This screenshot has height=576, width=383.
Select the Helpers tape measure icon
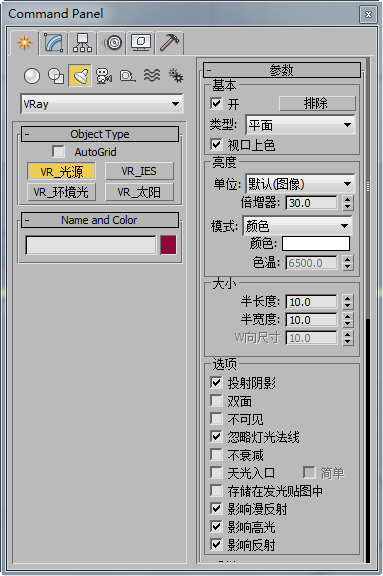coord(128,76)
